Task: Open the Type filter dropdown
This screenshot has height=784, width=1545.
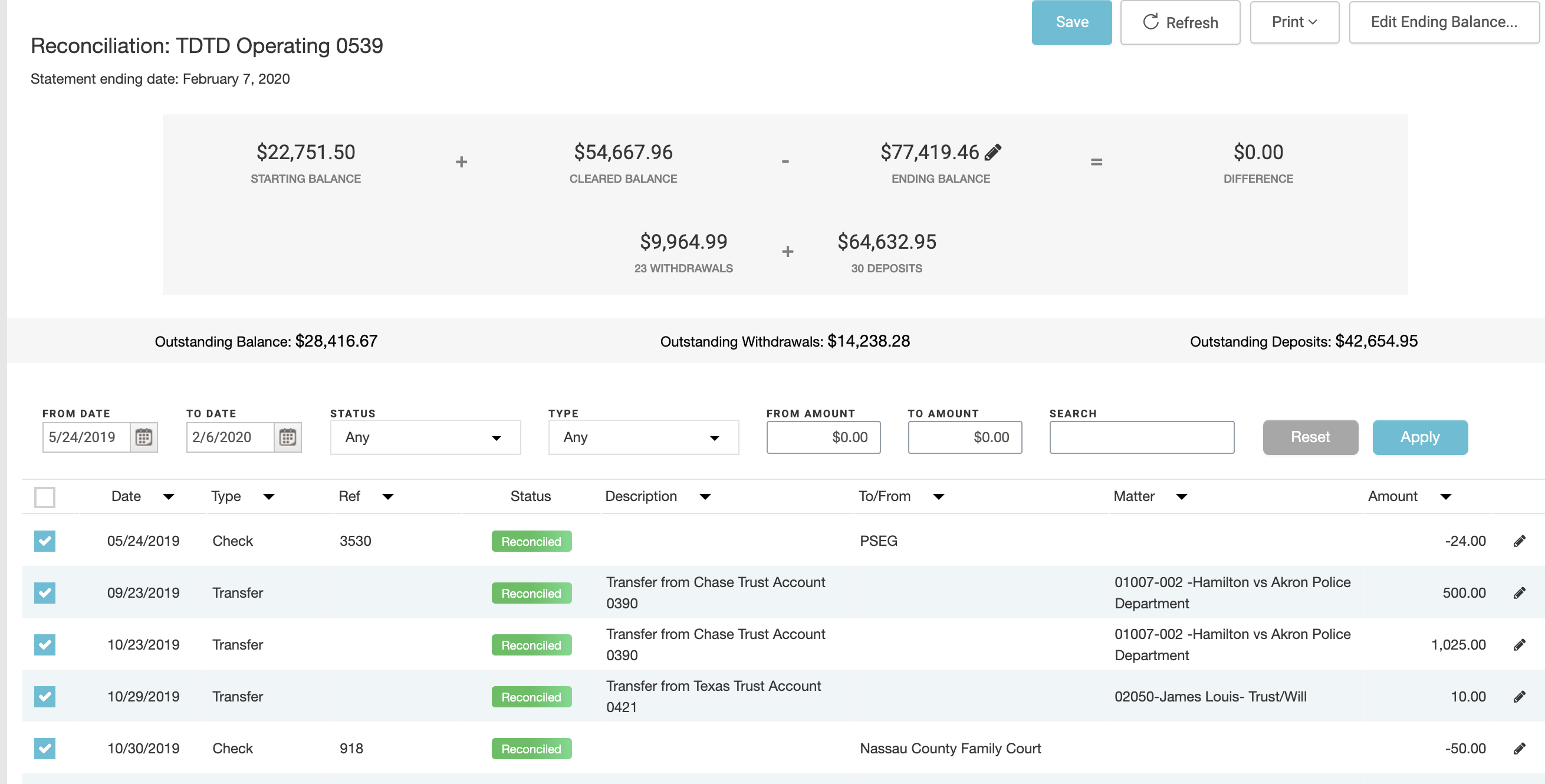Action: 642,437
